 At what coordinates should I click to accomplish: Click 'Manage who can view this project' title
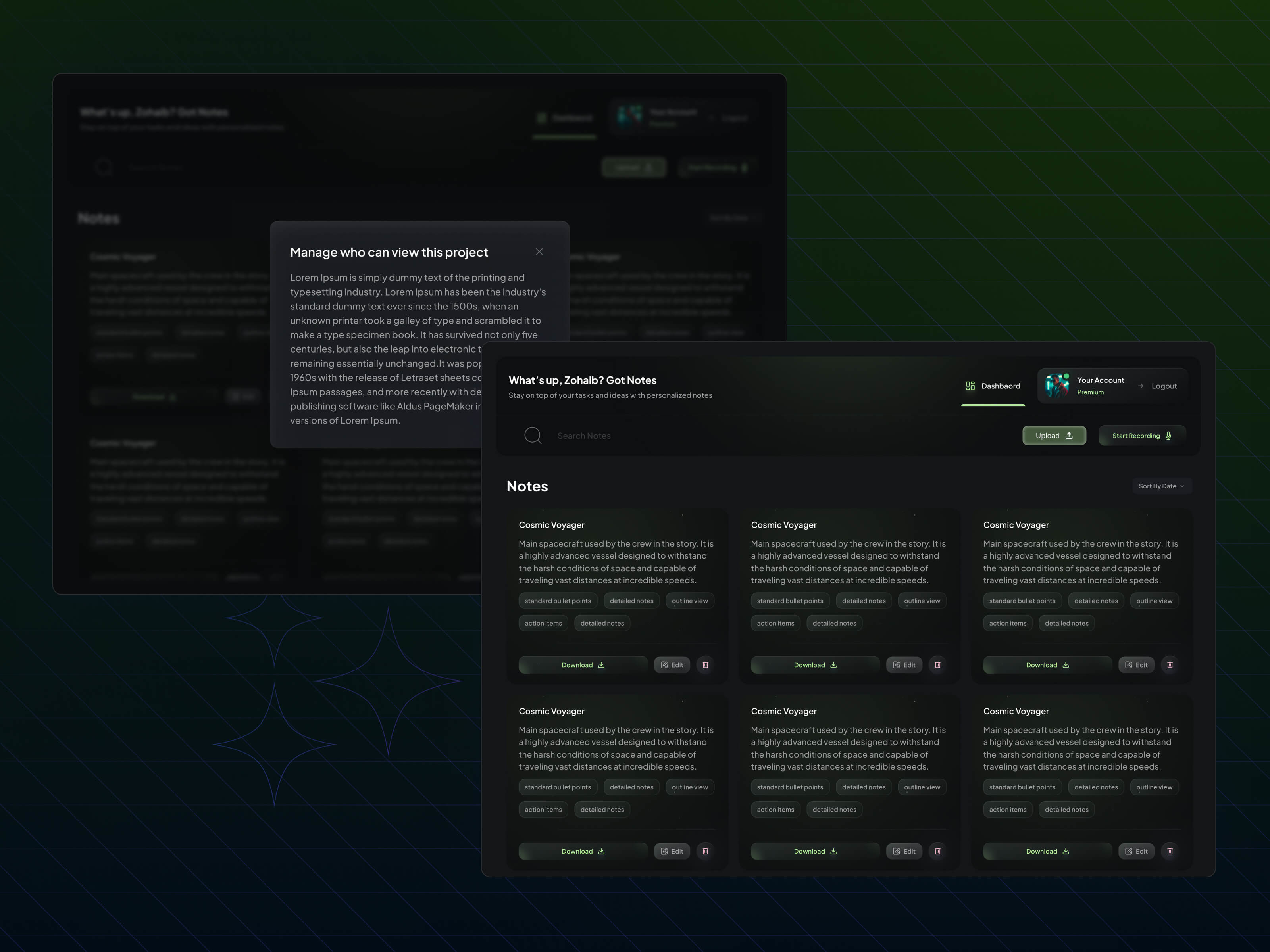click(x=389, y=253)
